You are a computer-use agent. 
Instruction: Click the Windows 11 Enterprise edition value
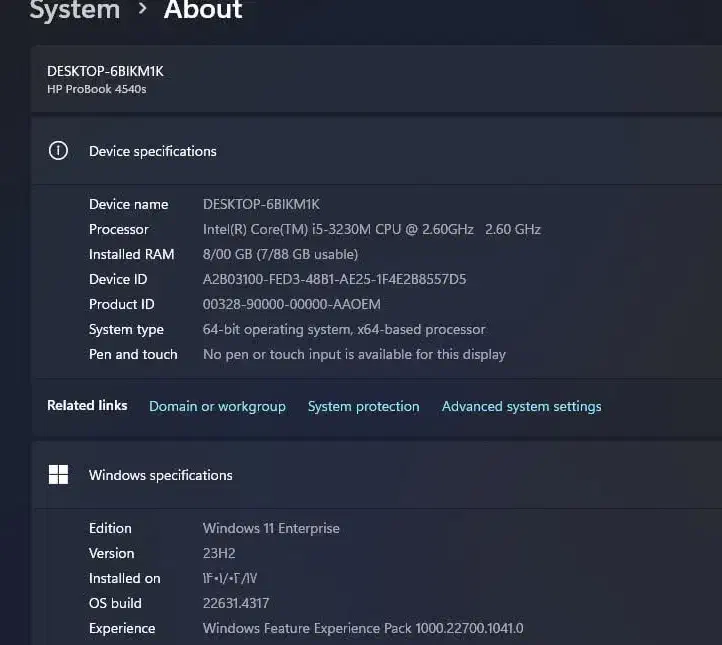271,528
